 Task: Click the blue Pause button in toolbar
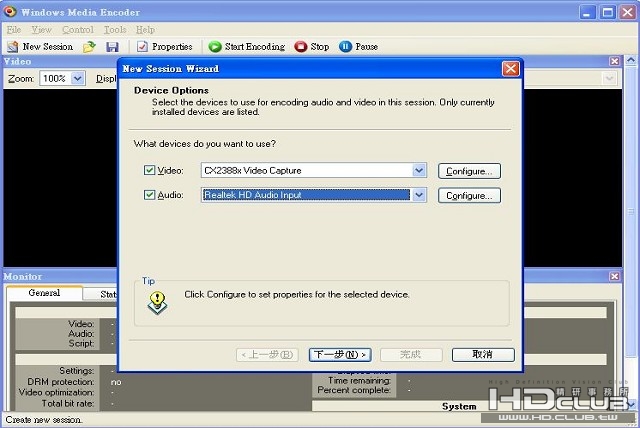[358, 47]
